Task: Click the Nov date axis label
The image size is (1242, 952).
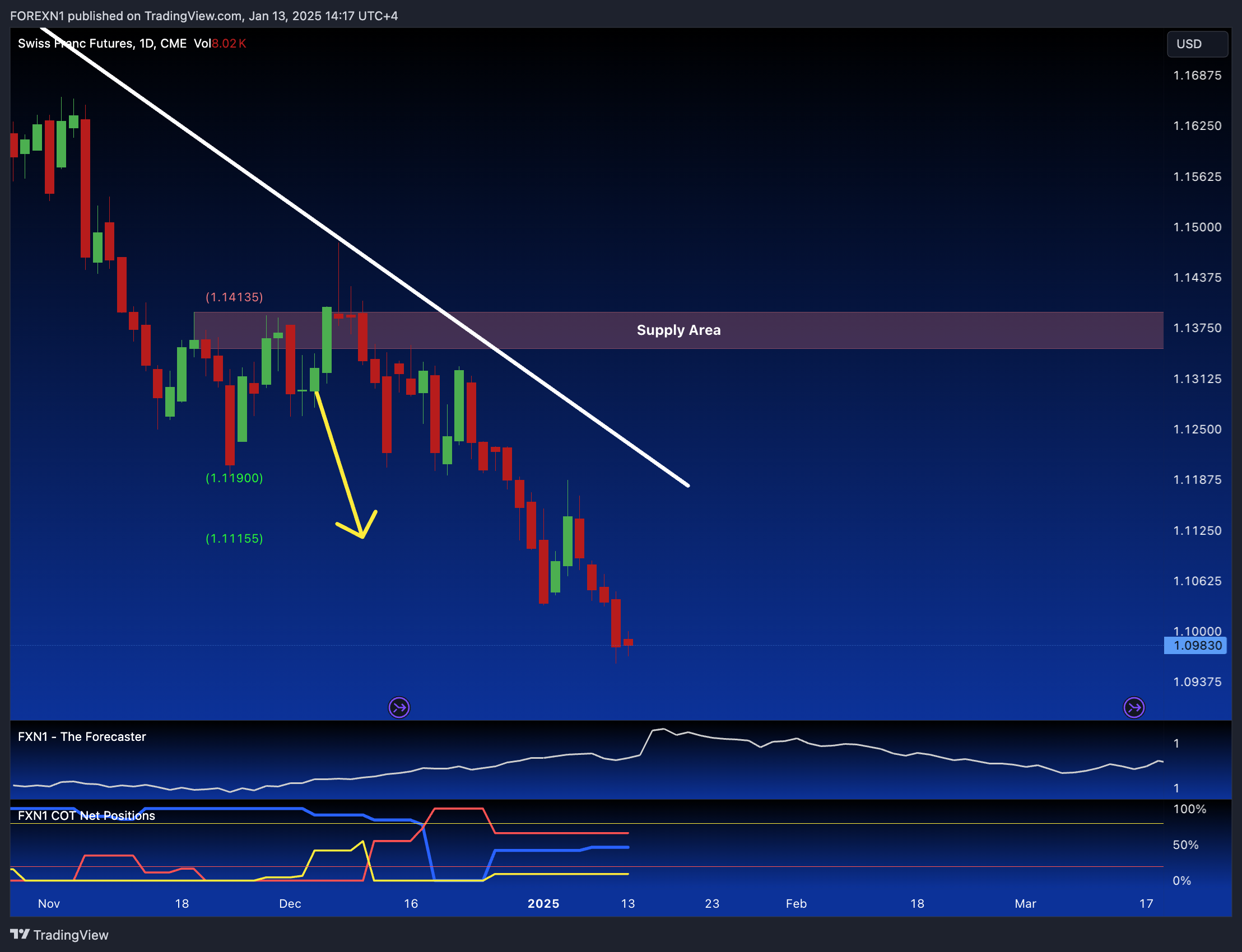Action: (x=49, y=903)
